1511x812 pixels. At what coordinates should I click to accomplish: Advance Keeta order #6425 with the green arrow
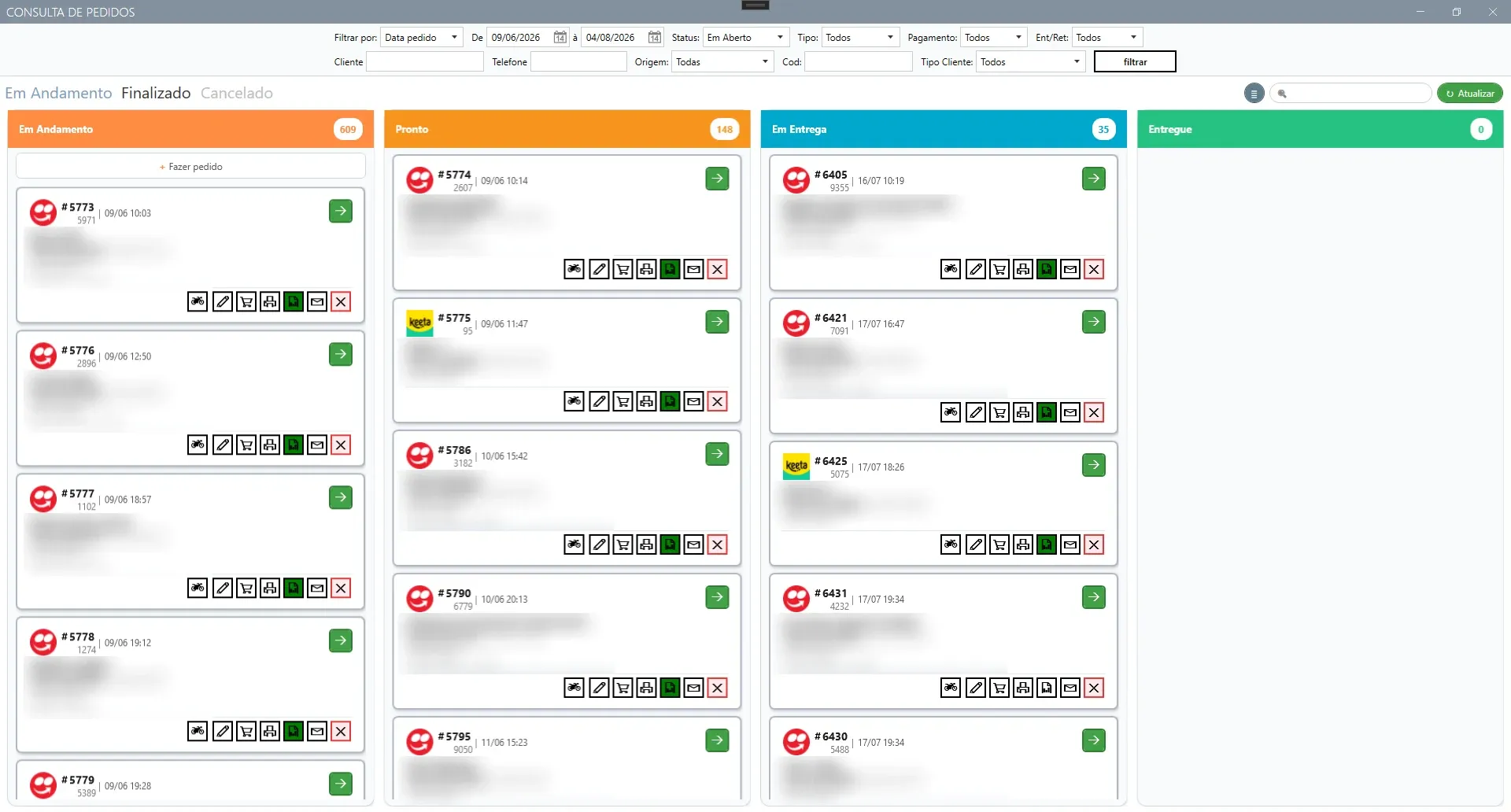point(1094,465)
